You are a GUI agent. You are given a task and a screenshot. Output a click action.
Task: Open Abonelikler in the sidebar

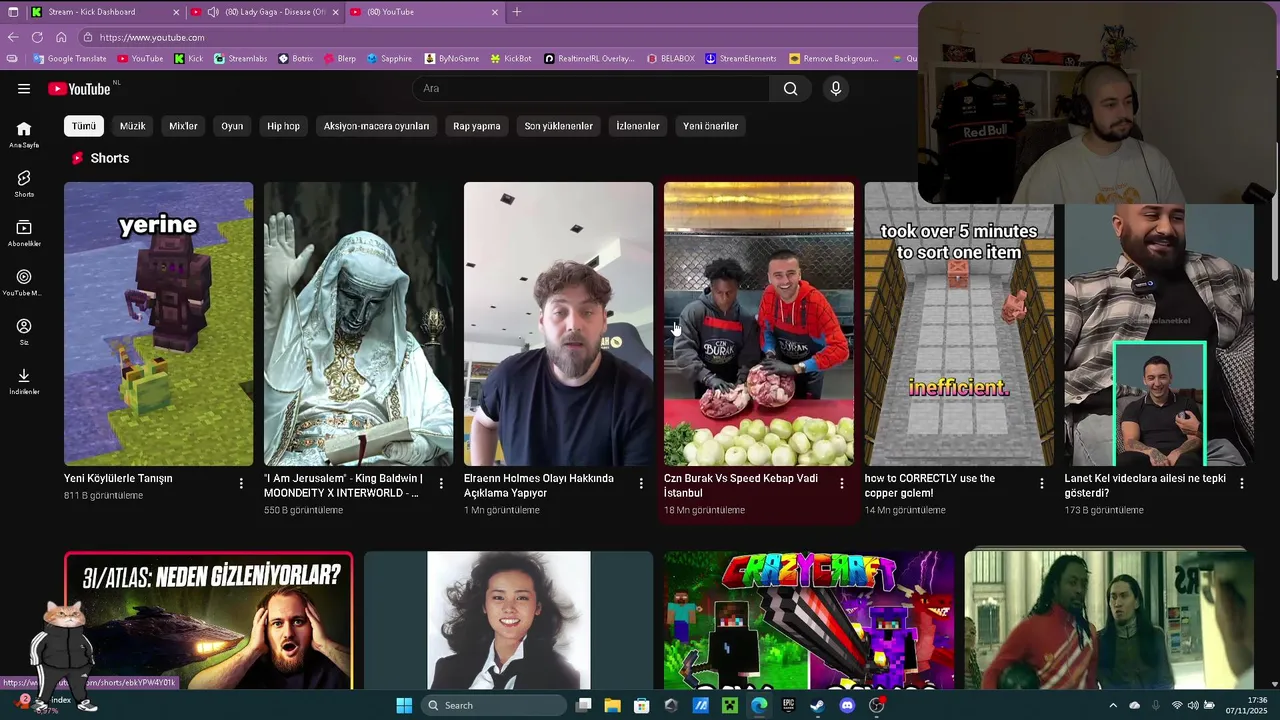click(24, 233)
